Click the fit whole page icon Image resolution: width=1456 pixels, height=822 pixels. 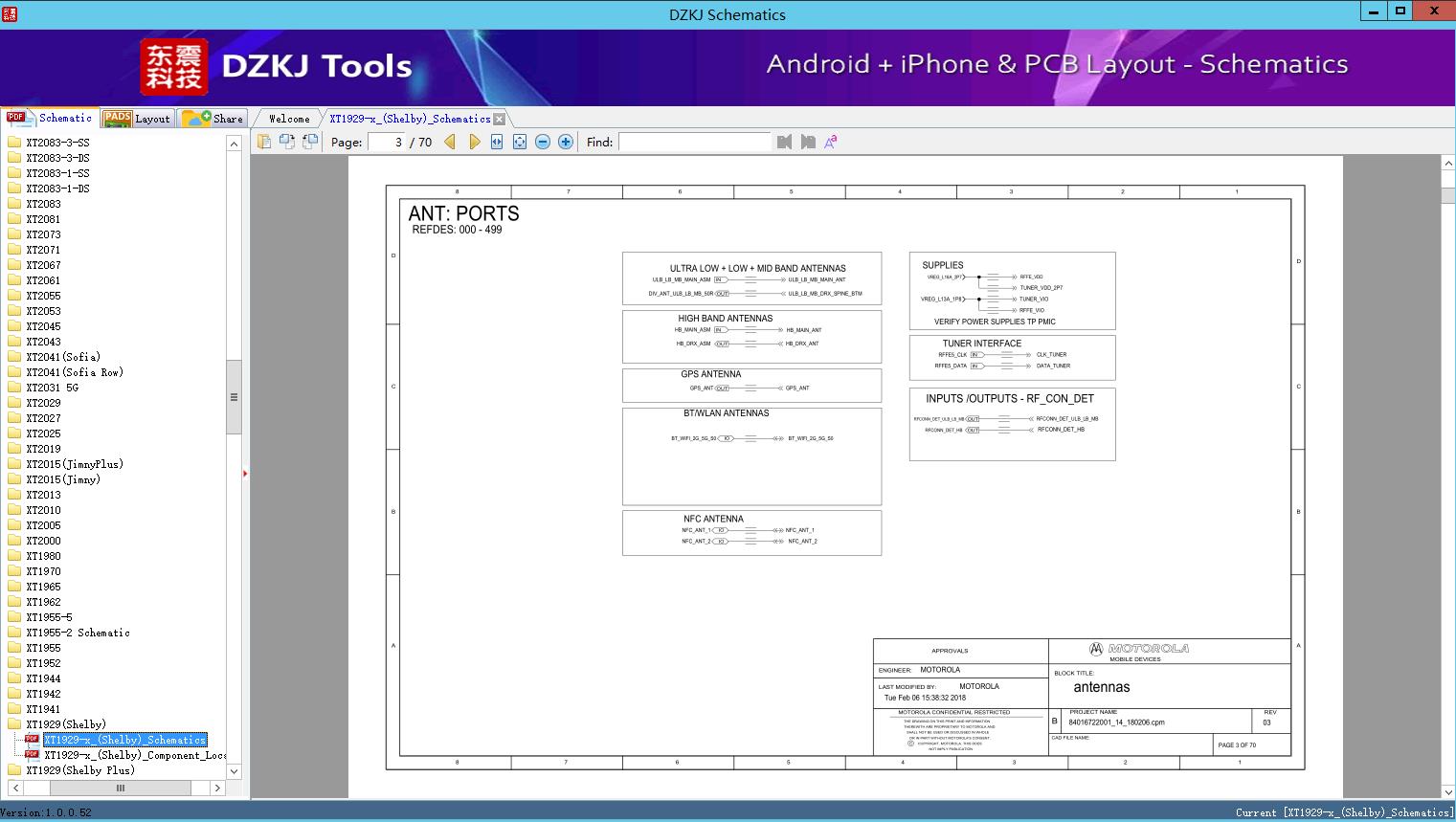pyautogui.click(x=520, y=142)
